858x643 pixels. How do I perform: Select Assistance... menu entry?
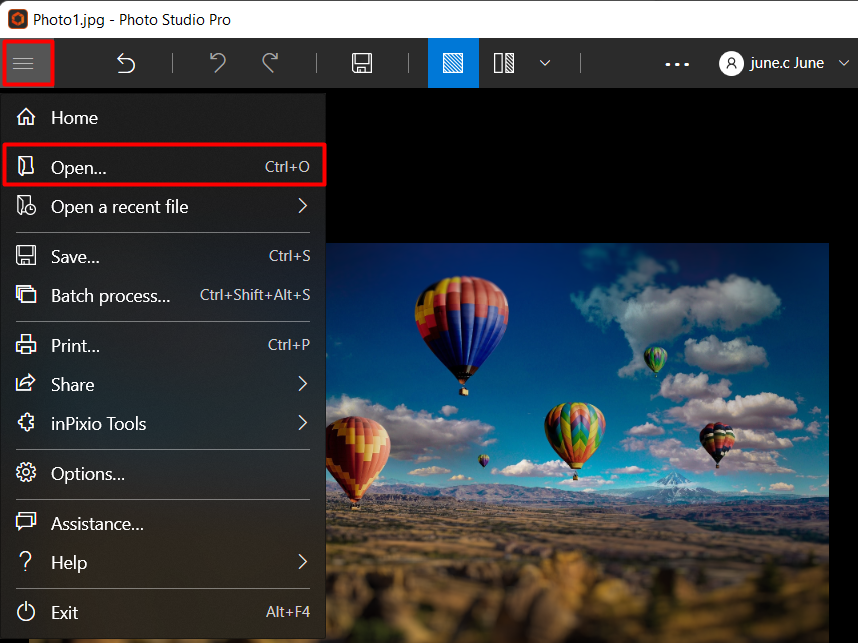(164, 524)
